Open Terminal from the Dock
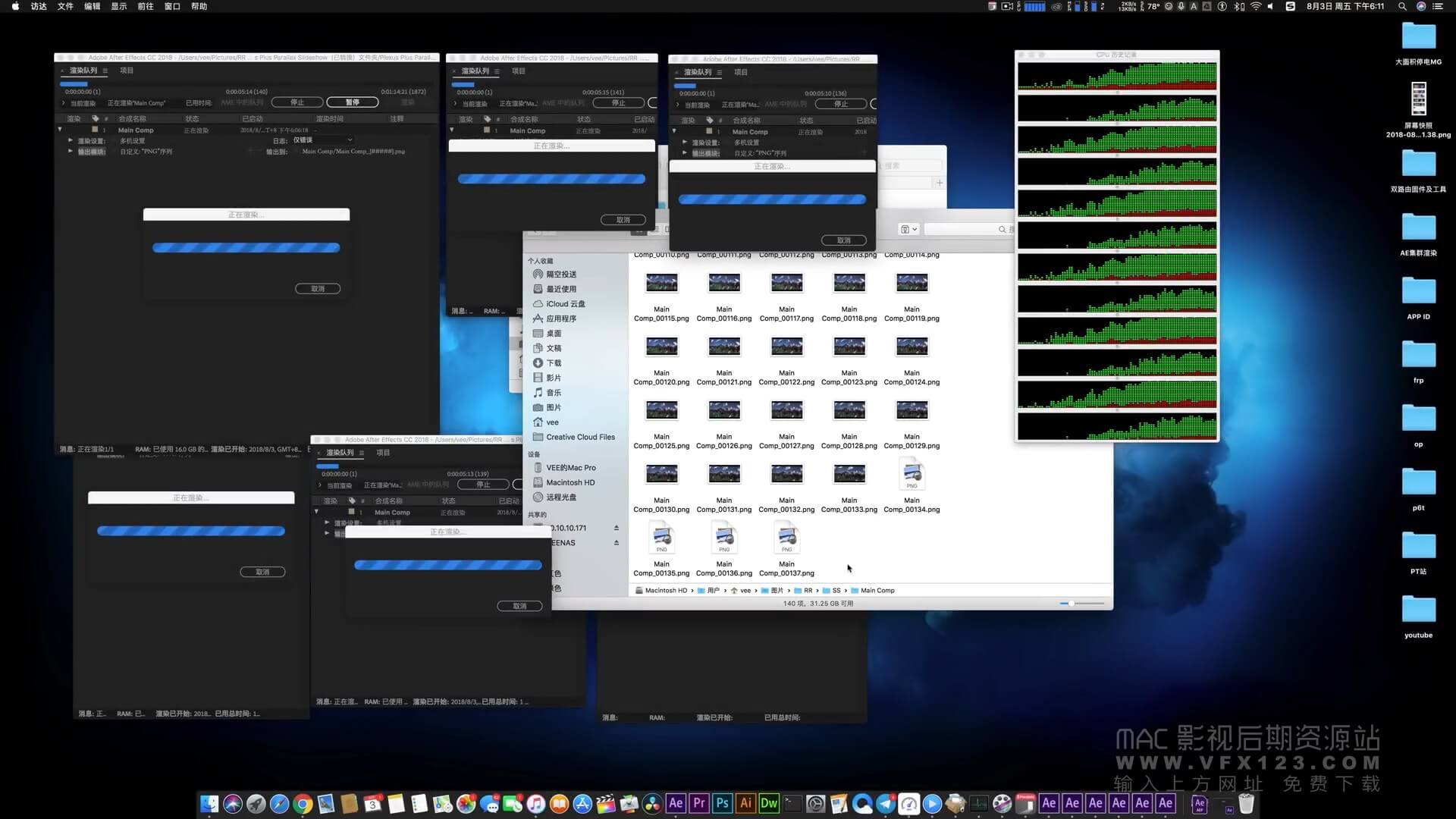This screenshot has width=1456, height=819. click(x=792, y=804)
